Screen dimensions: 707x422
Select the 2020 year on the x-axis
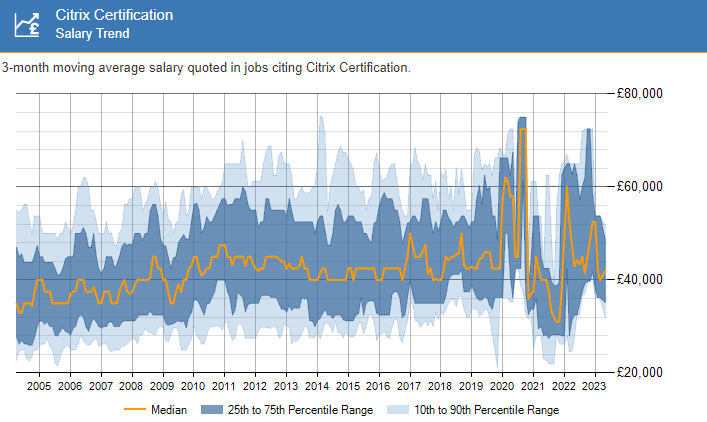click(x=501, y=386)
